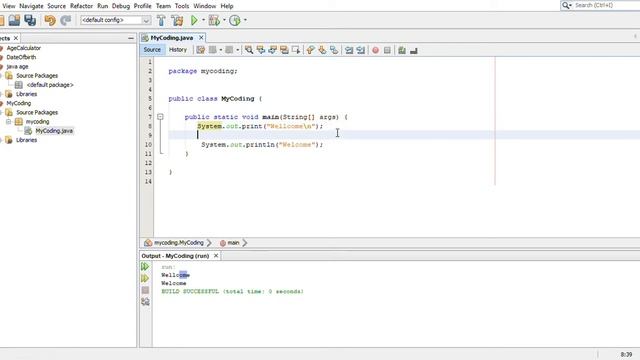
Task: Undo the last edit with the toolbar arrow
Action: (x=50, y=20)
